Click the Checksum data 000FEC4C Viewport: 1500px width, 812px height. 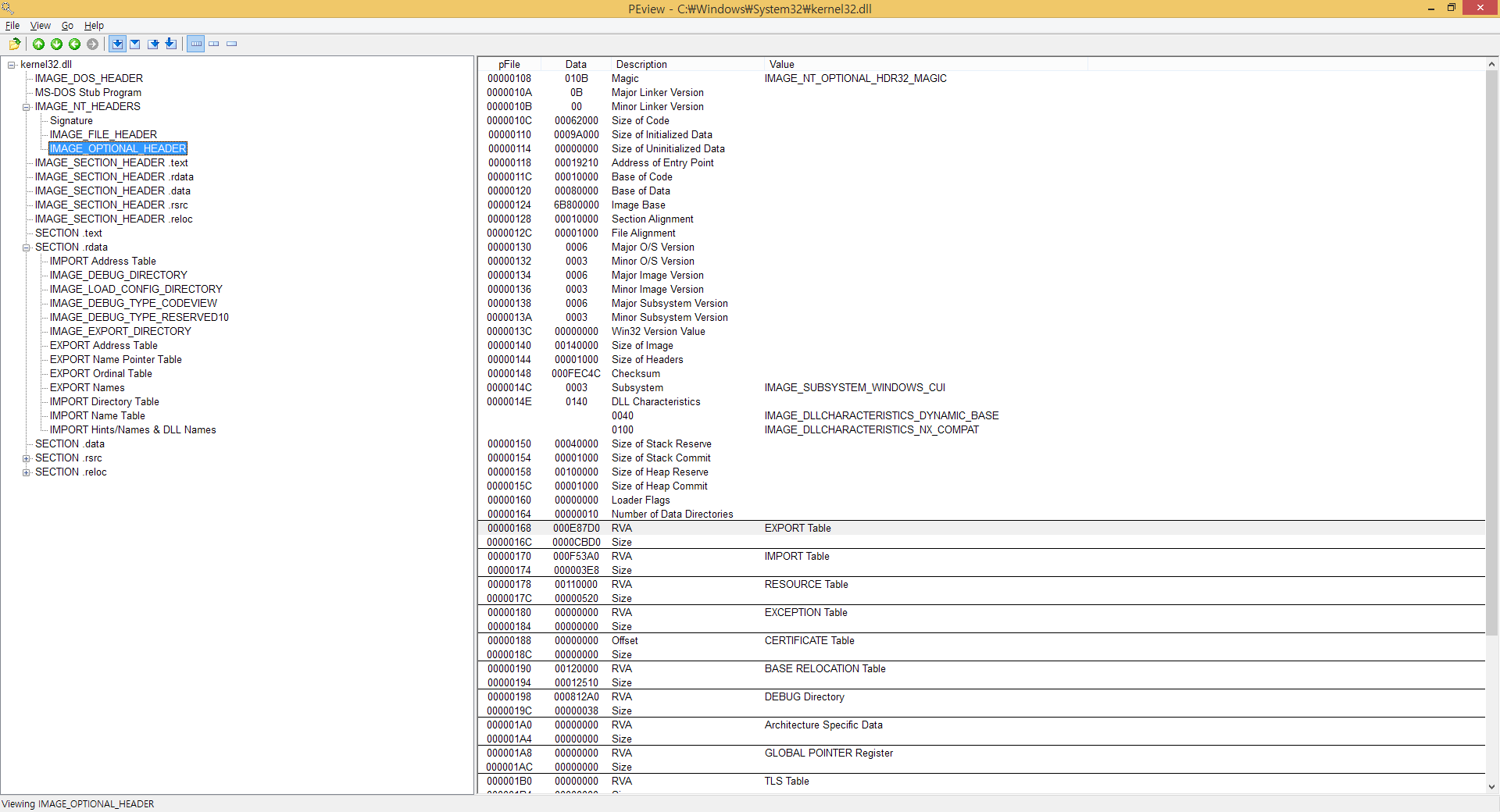(577, 373)
